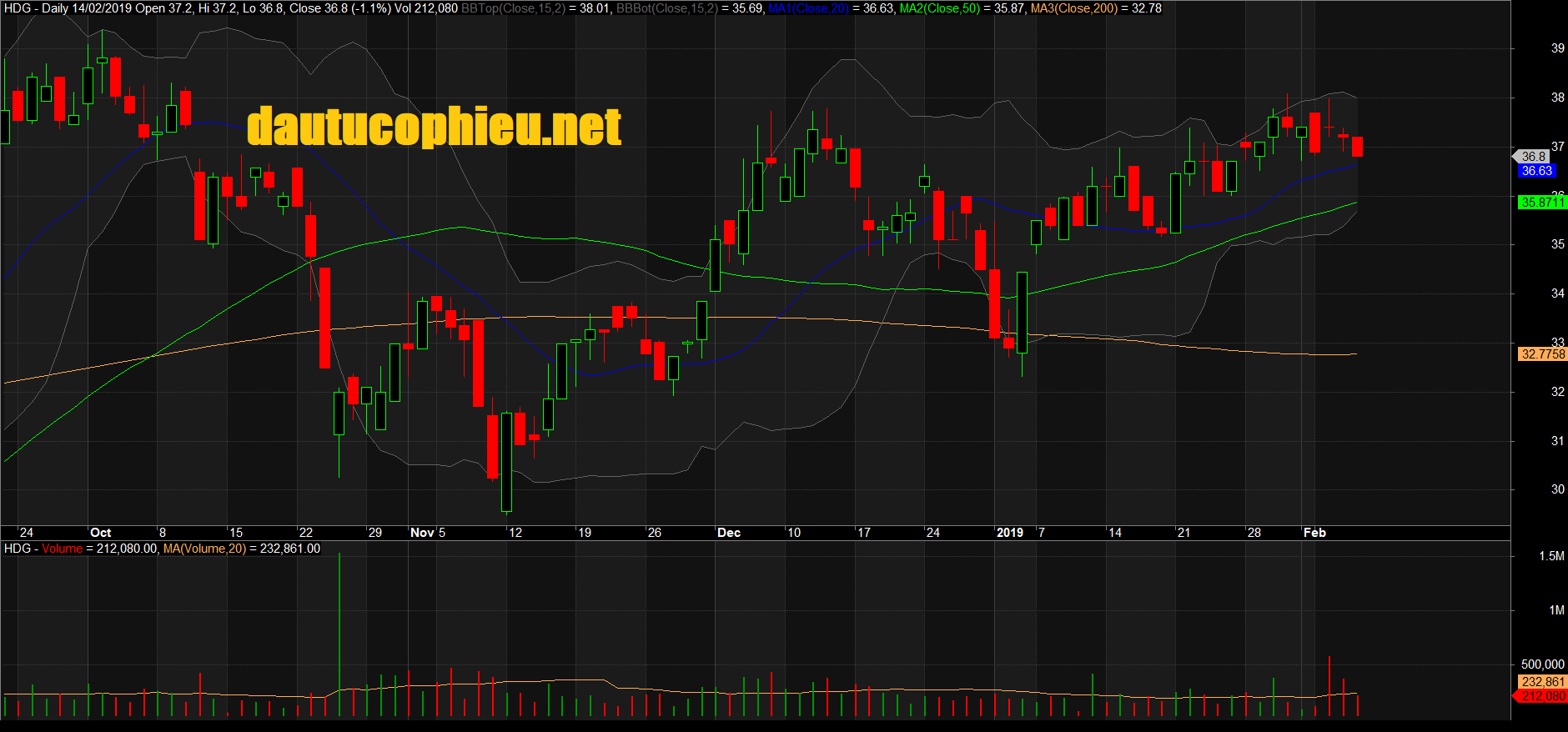The image size is (1568, 732).
Task: Click the Vol 212,080 text in chart title
Action: (425, 8)
